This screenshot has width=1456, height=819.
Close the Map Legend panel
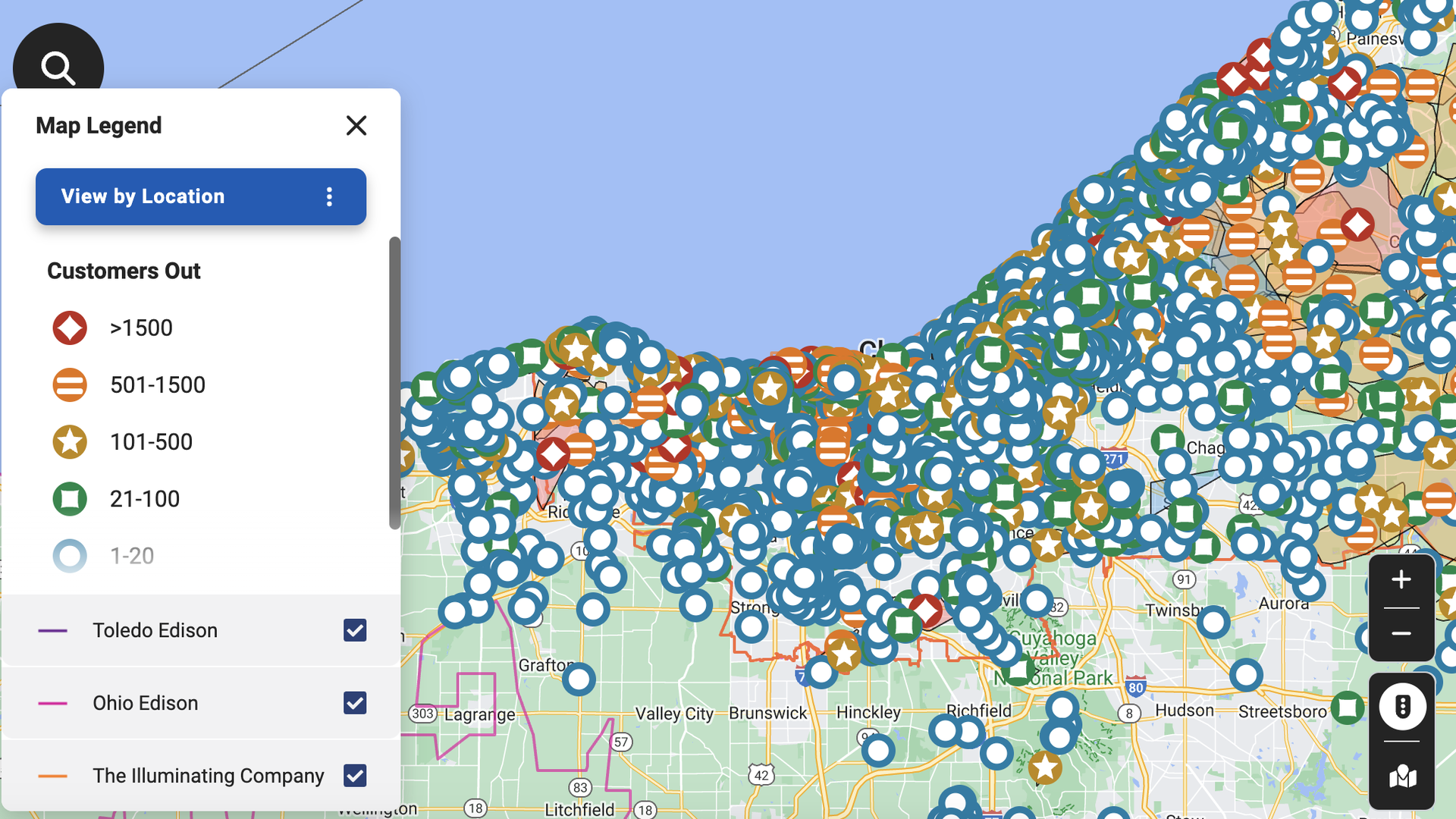356,126
